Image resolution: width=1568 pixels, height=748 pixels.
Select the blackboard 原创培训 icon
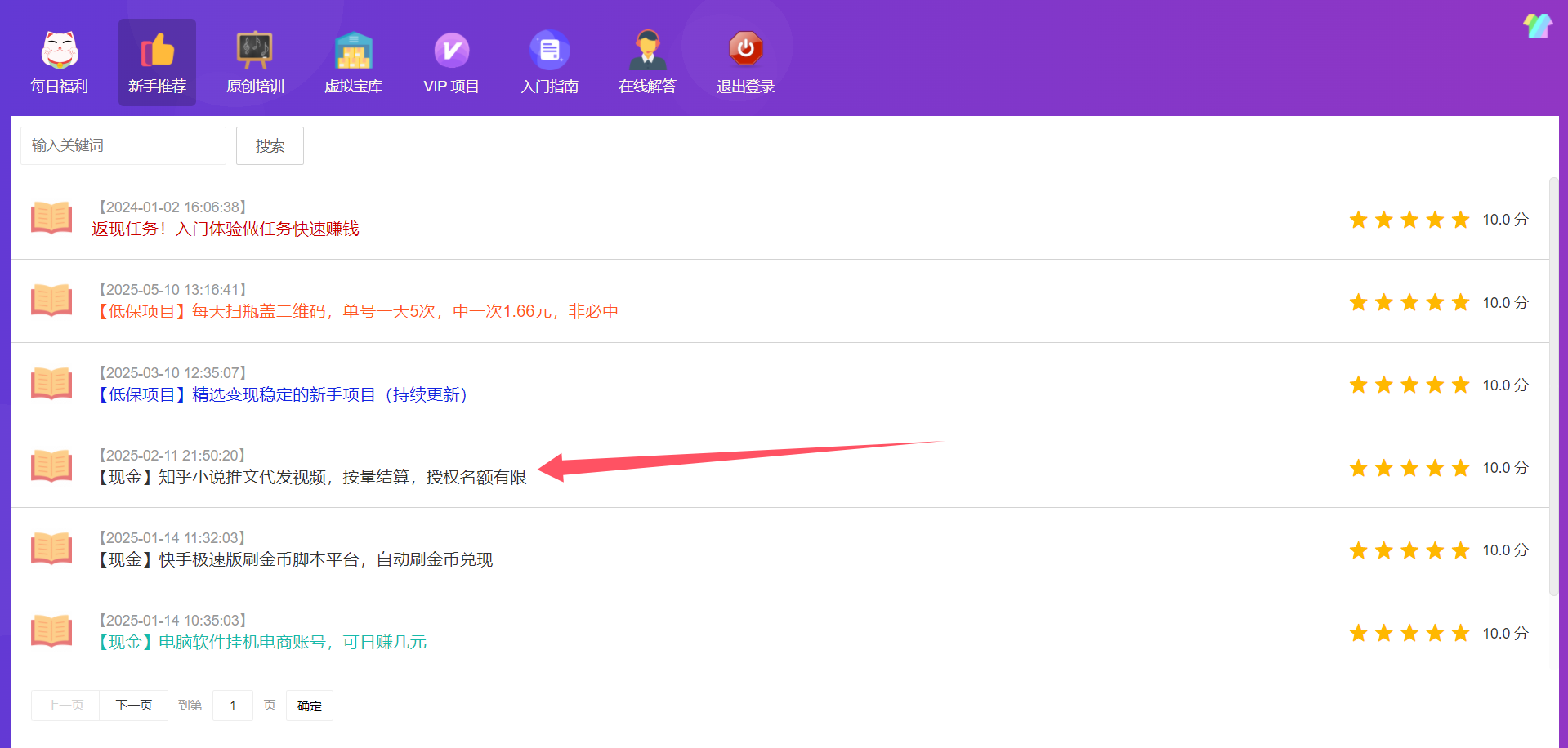(x=255, y=50)
